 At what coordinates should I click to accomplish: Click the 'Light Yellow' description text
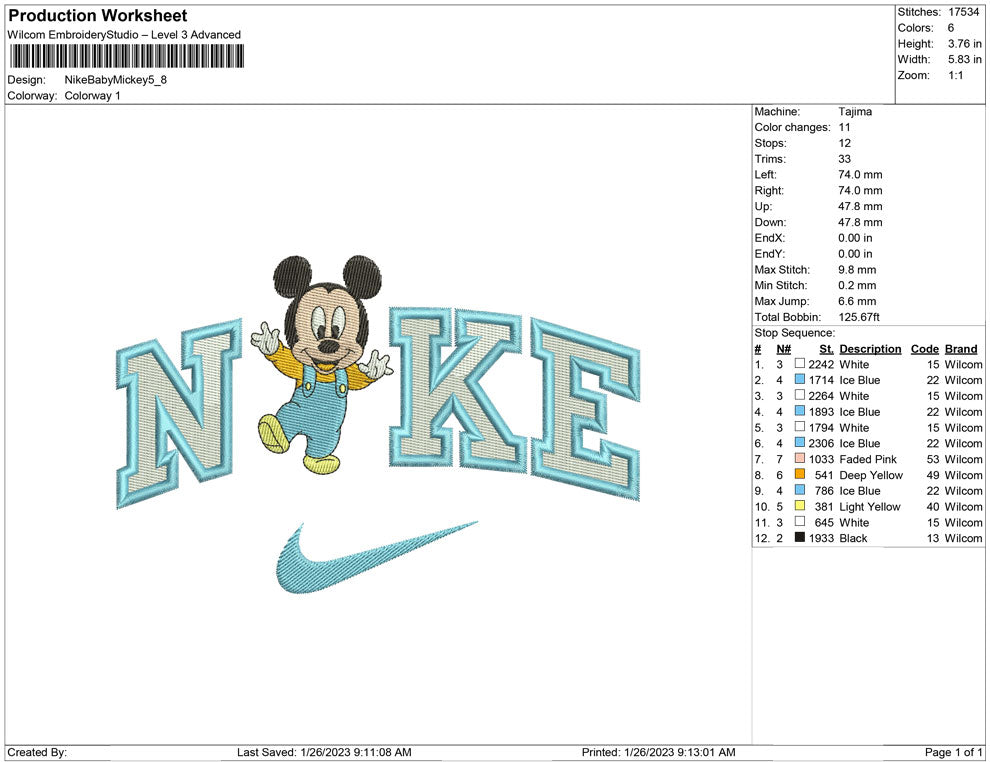click(869, 506)
